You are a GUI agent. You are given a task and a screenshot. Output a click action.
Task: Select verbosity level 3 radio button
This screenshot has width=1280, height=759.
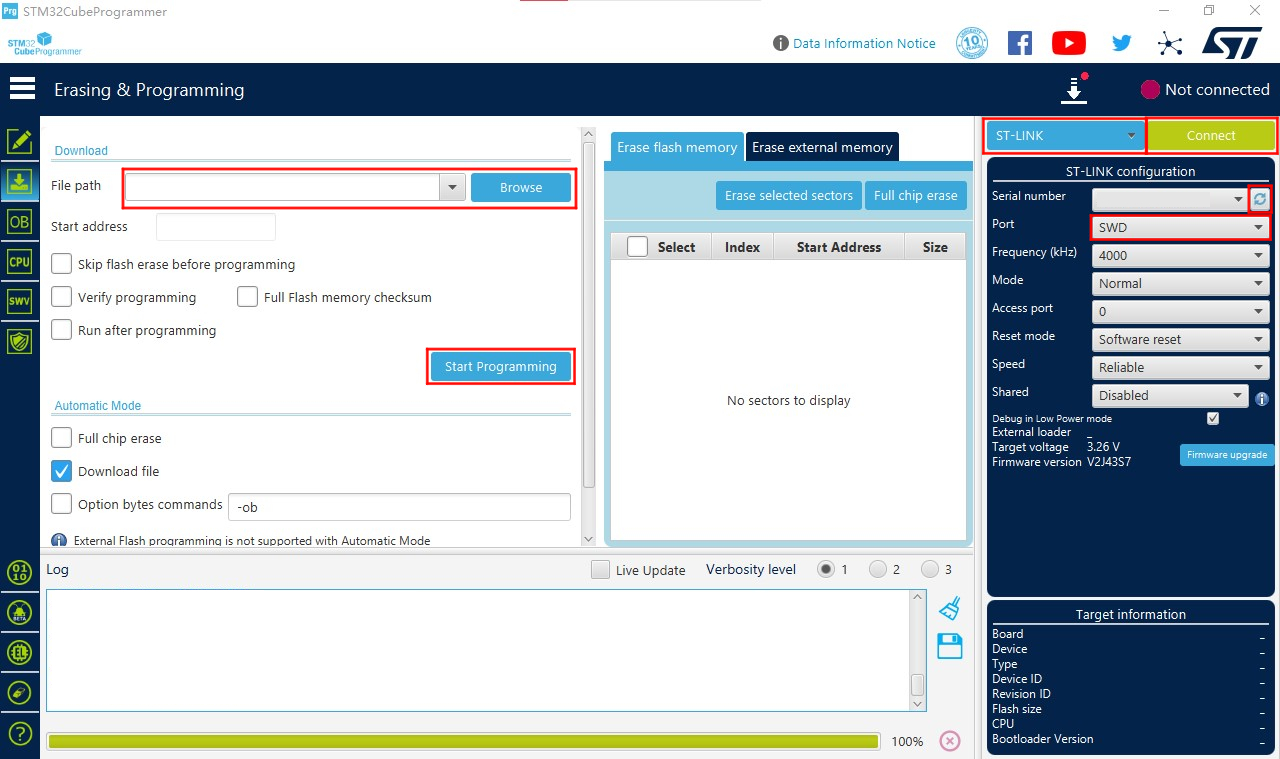930,569
